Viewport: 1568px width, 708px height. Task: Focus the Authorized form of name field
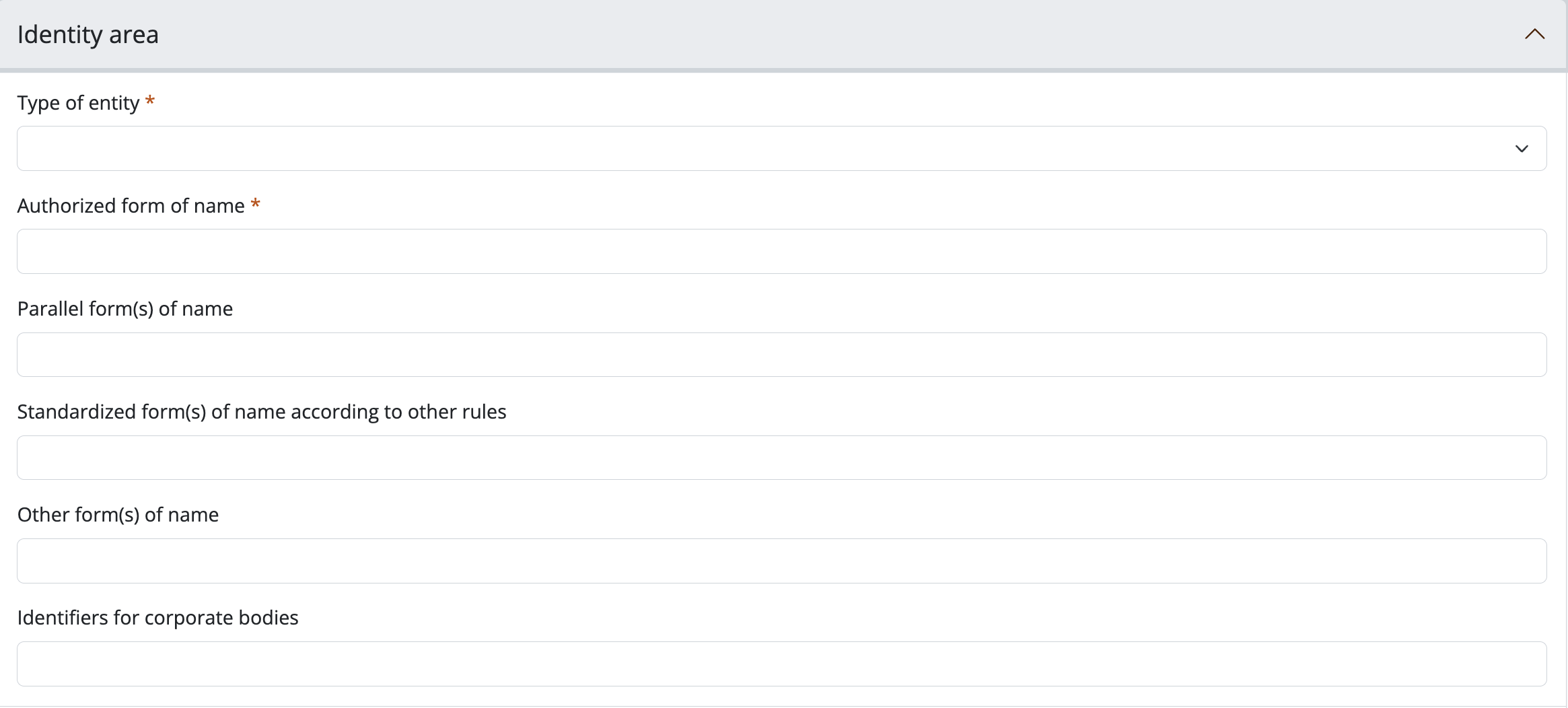[781, 251]
